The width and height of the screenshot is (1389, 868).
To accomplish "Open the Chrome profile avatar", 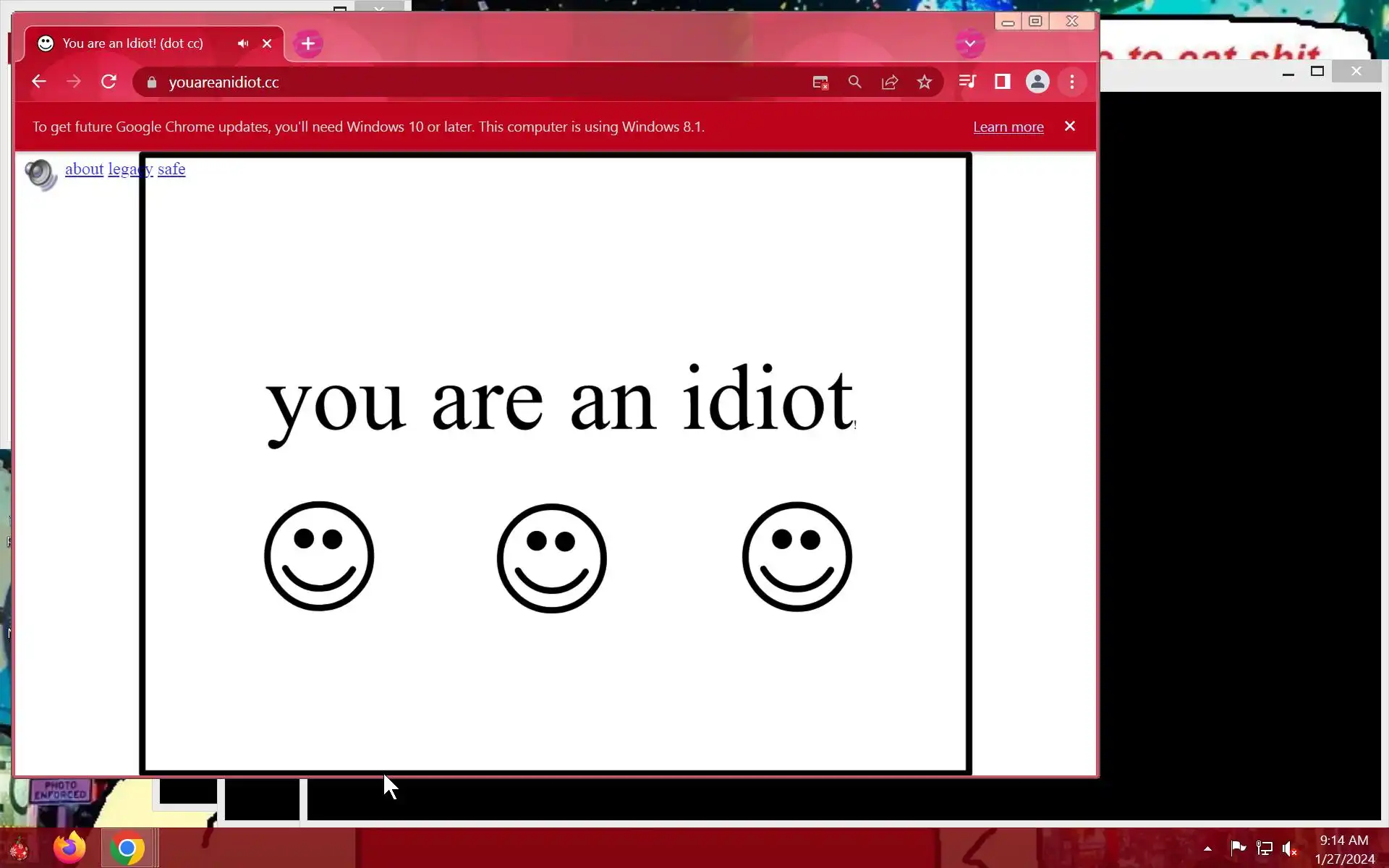I will [x=1037, y=82].
